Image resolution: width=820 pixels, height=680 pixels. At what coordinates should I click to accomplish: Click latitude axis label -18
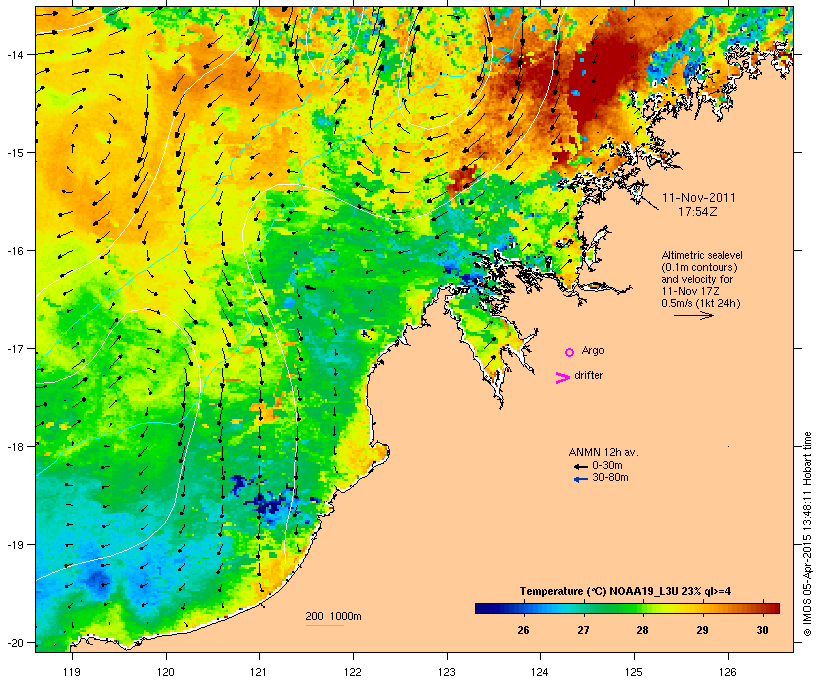pyautogui.click(x=14, y=447)
